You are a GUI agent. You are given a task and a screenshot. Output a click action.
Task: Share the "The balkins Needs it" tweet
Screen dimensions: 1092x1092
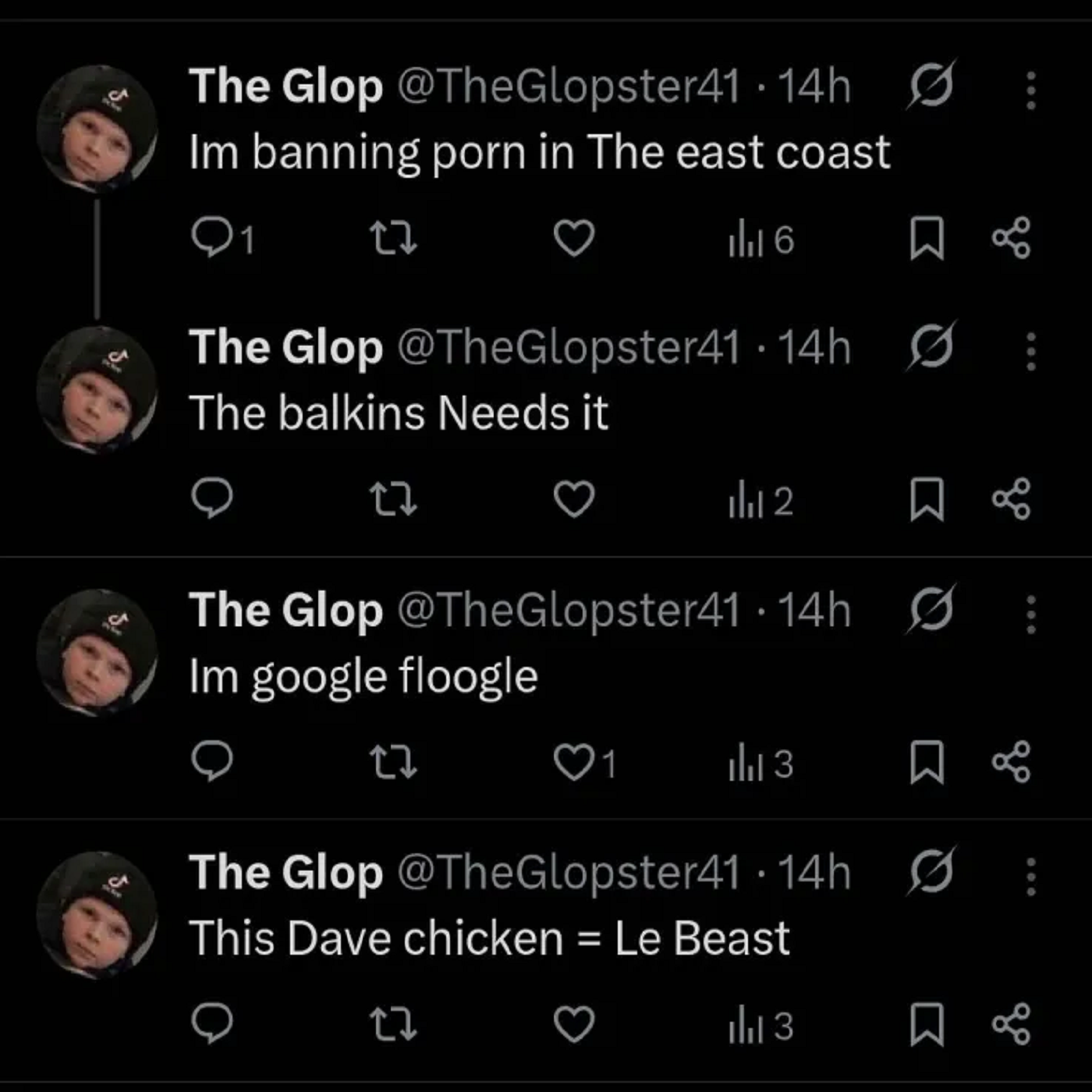[1012, 500]
